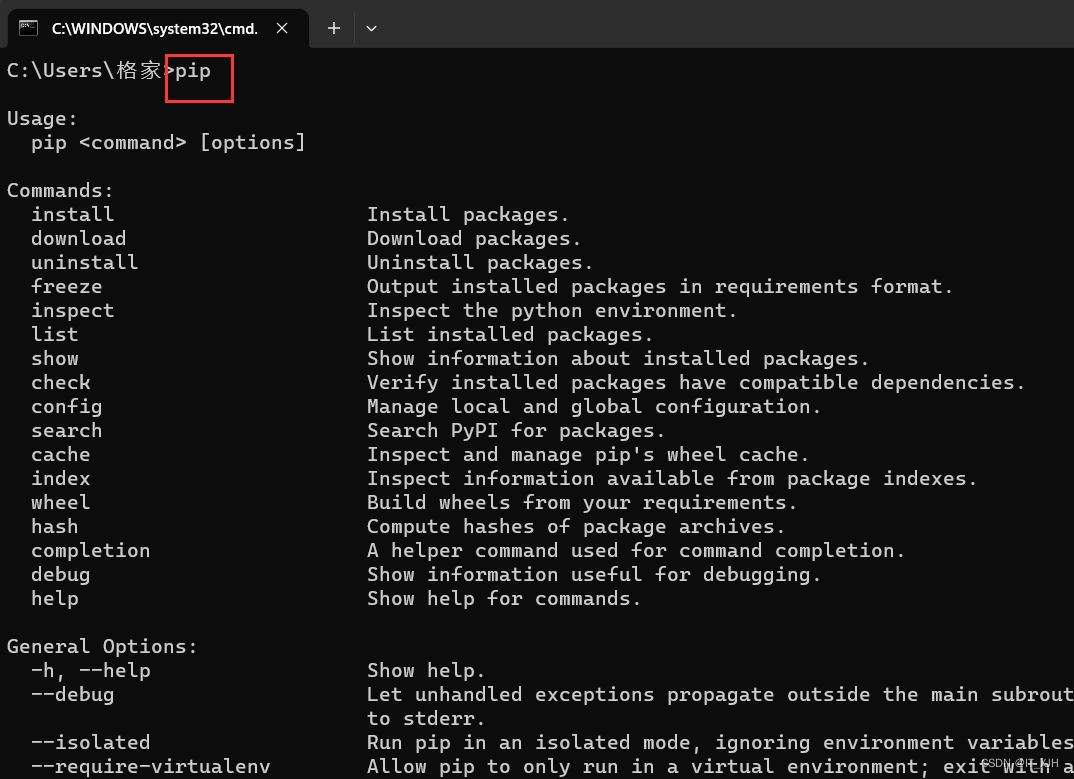Select the C:\WINDOWS\system32\cmd. tab
Screen dimensions: 1074x779
158,28
